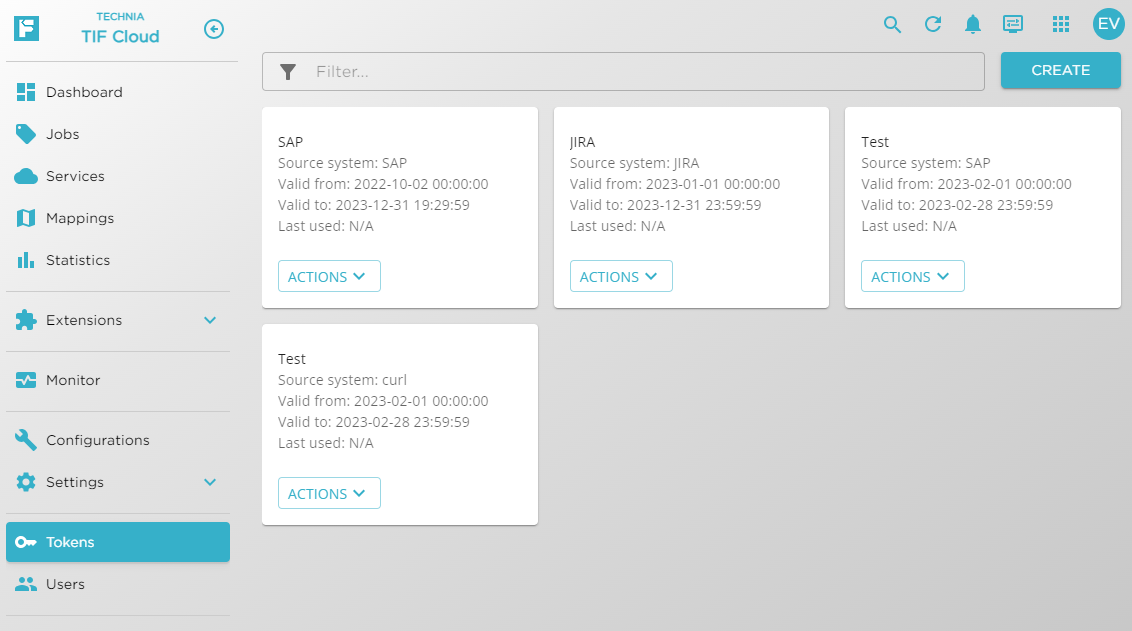
Task: Open ACTIONS dropdown on the JIRA token card
Action: click(x=621, y=276)
